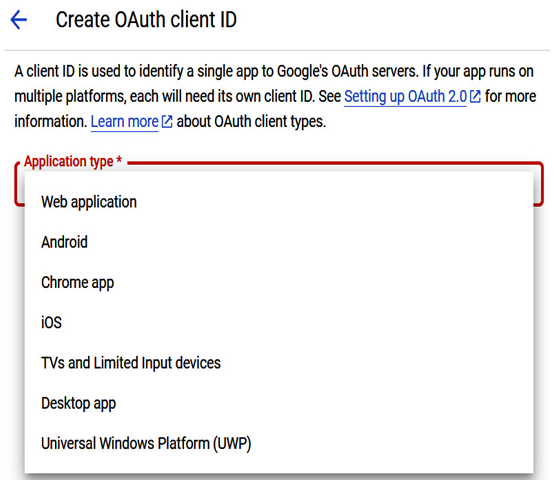Click the required asterisk after Application type
Screen dimensions: 554x480
tap(119, 160)
